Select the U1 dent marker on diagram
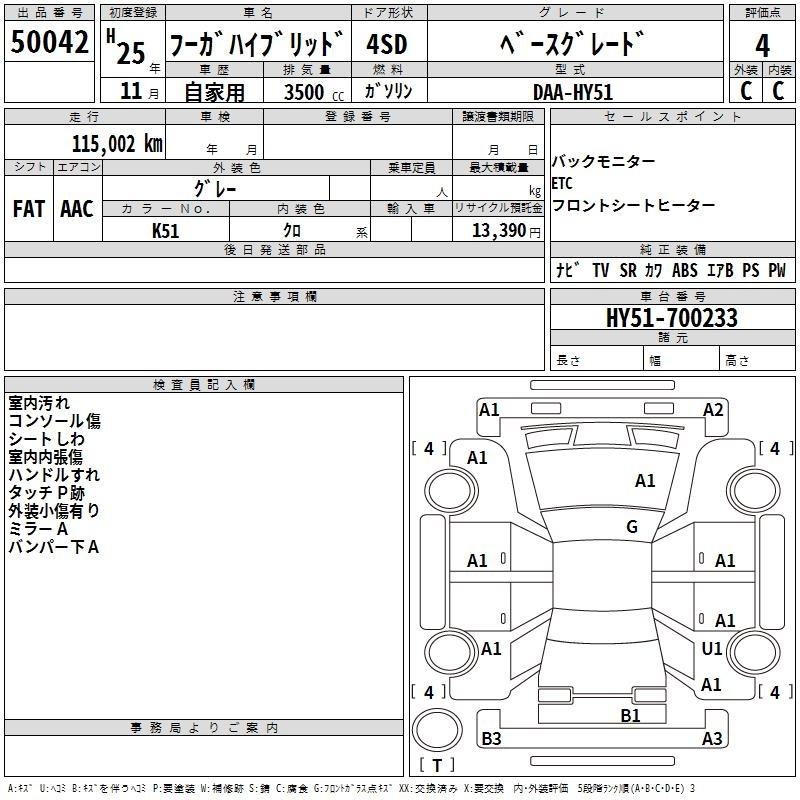 click(712, 649)
